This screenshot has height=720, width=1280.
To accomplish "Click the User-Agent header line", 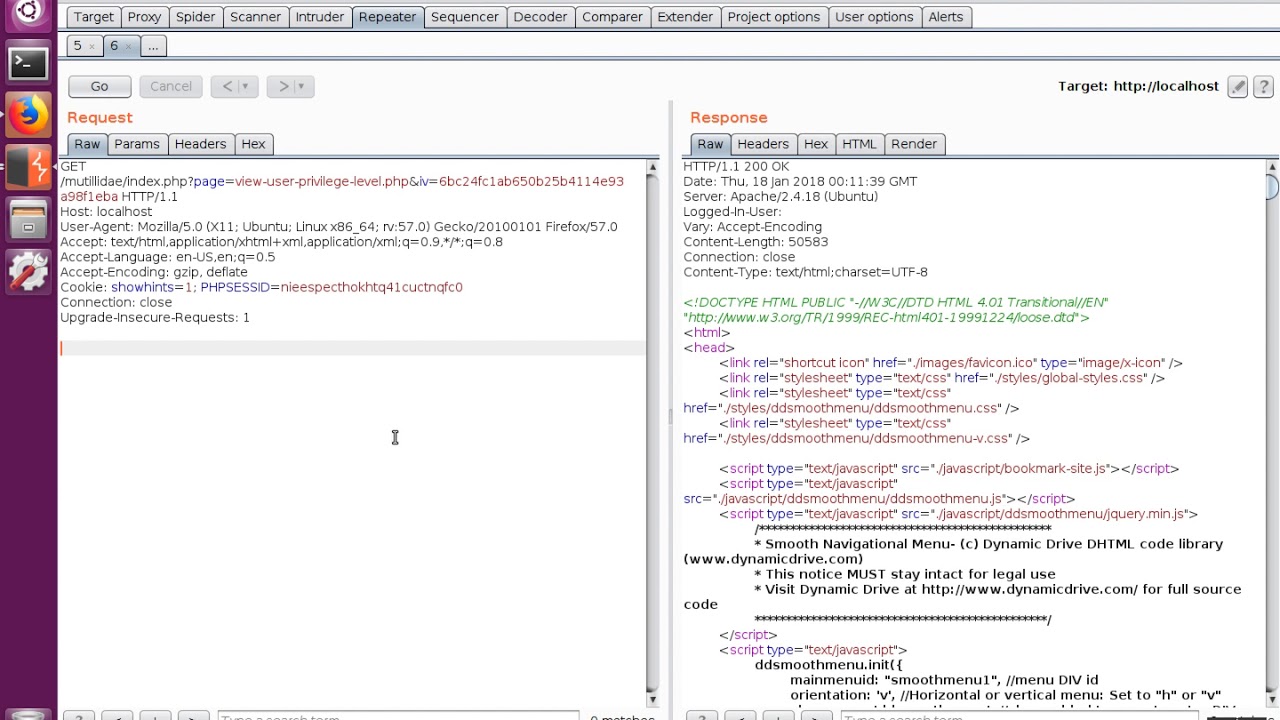I will 339,227.
